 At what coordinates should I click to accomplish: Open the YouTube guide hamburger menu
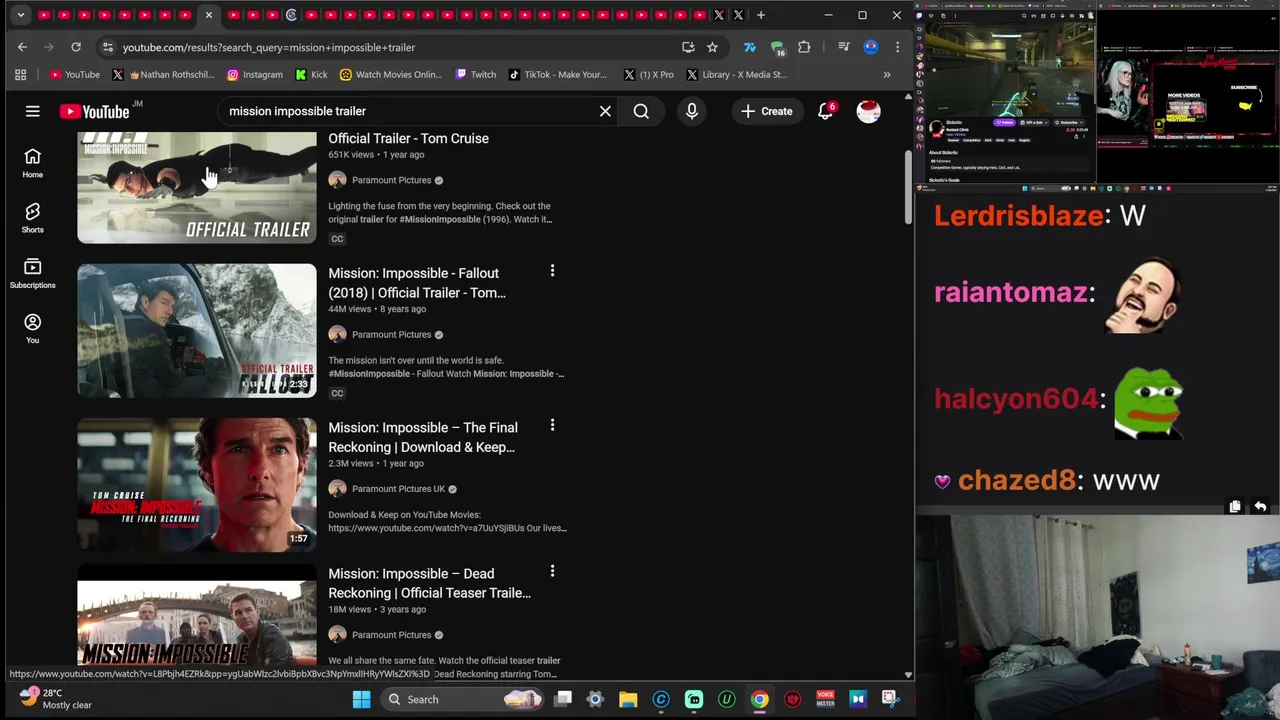point(33,111)
